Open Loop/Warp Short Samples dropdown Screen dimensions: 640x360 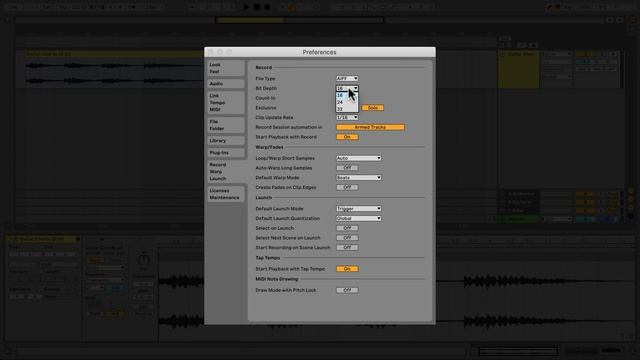[358, 158]
